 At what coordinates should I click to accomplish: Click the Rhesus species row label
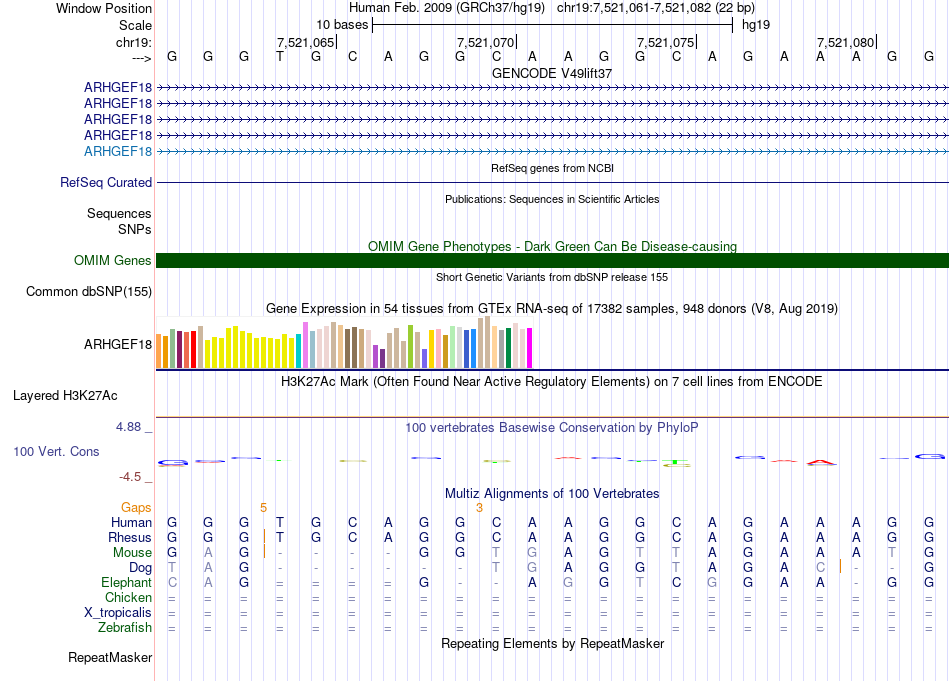(129, 538)
